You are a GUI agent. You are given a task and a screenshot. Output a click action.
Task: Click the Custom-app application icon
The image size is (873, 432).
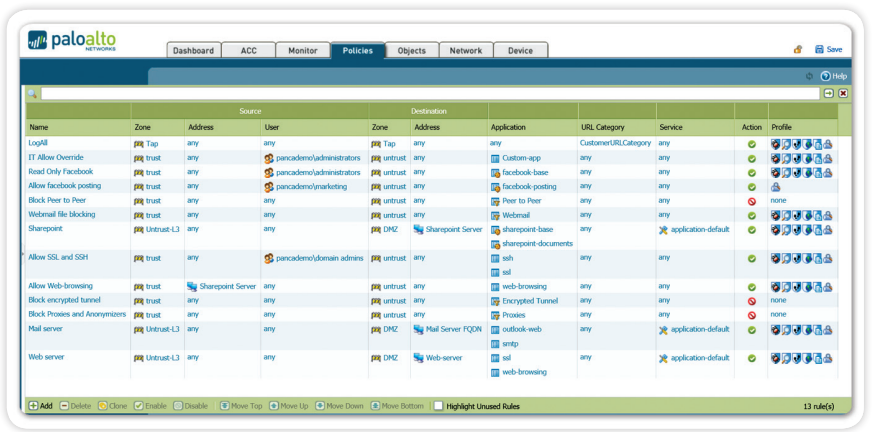point(495,159)
